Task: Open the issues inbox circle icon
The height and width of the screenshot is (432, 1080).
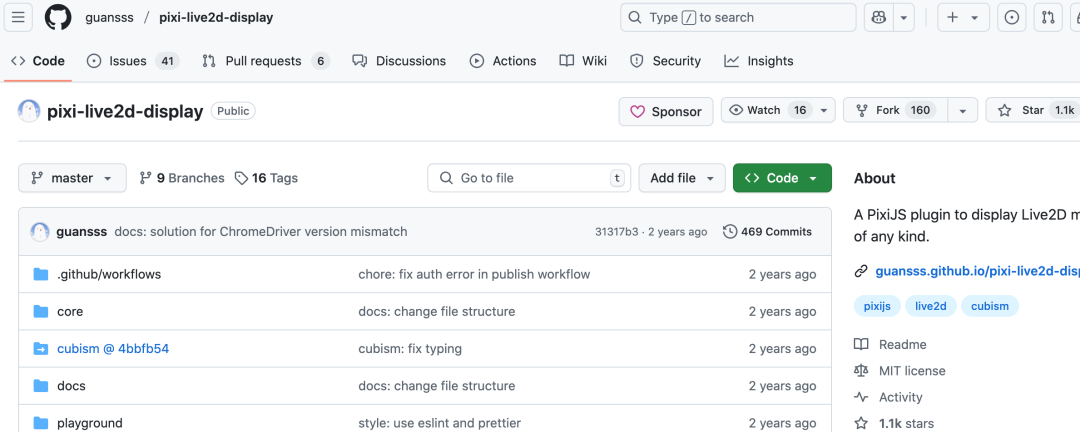Action: 1011,18
